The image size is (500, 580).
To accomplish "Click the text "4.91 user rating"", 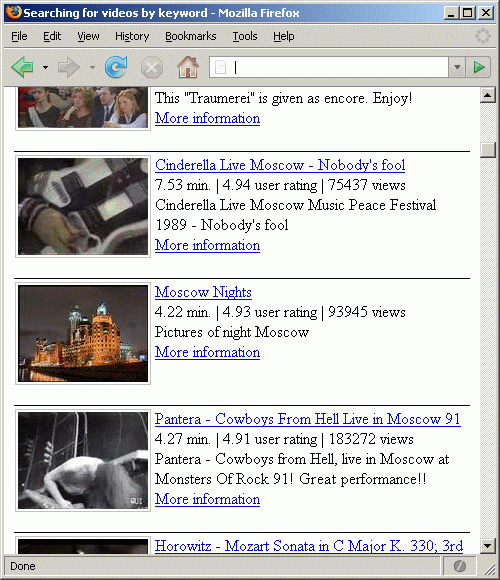I will 270,439.
